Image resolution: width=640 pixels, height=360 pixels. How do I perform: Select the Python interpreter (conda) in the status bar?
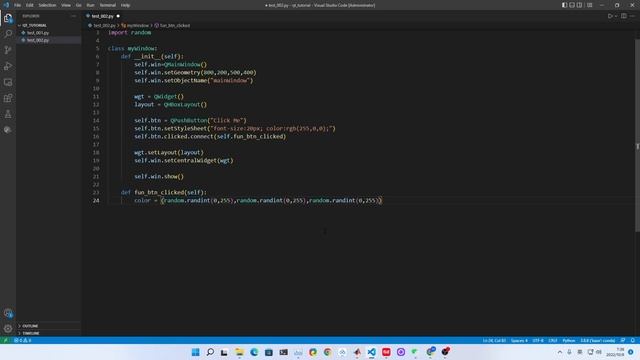tap(598, 340)
